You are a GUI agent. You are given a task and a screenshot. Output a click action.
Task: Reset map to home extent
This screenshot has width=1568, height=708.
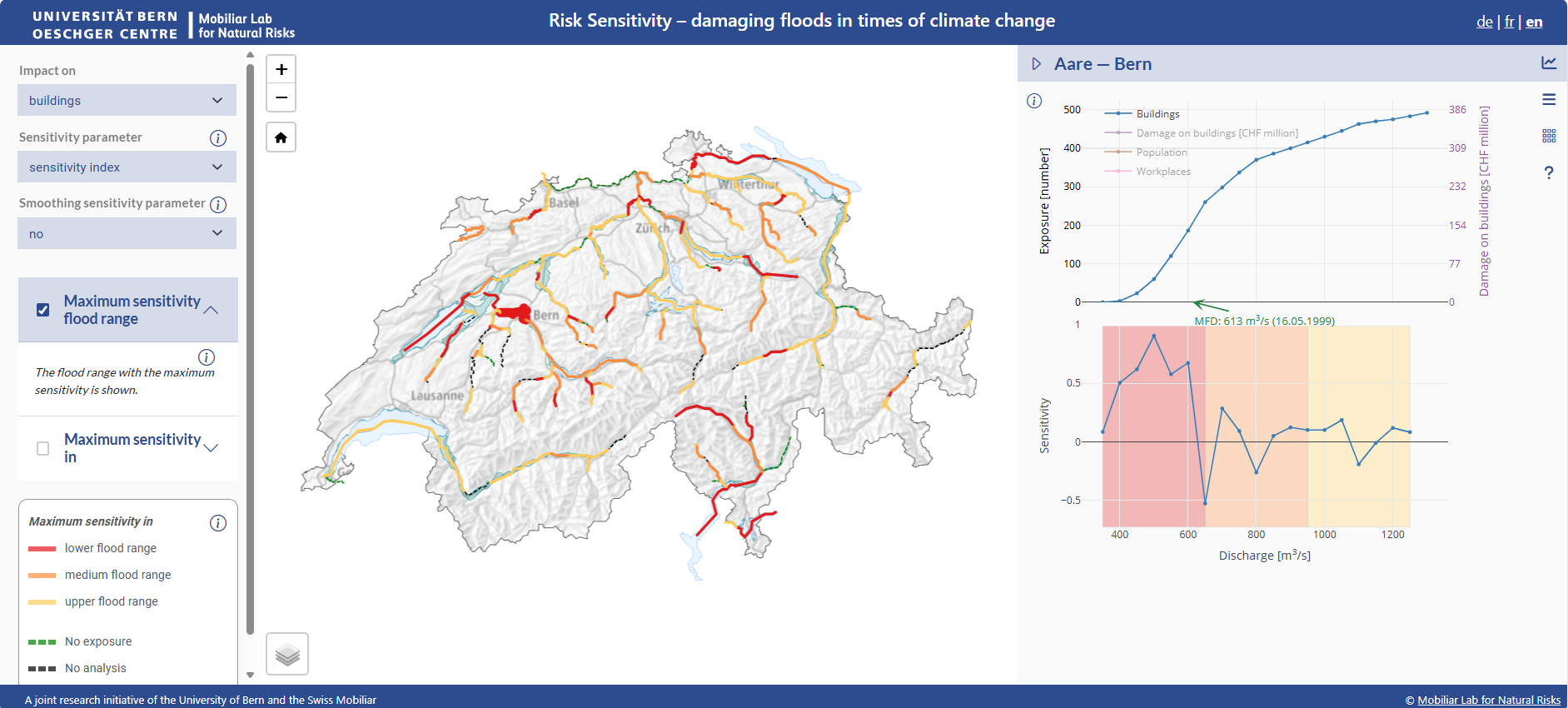[x=281, y=137]
